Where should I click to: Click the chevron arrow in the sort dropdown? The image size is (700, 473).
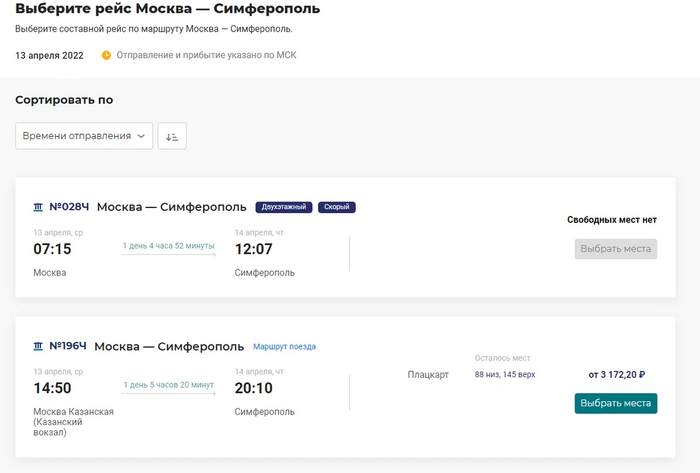[141, 136]
